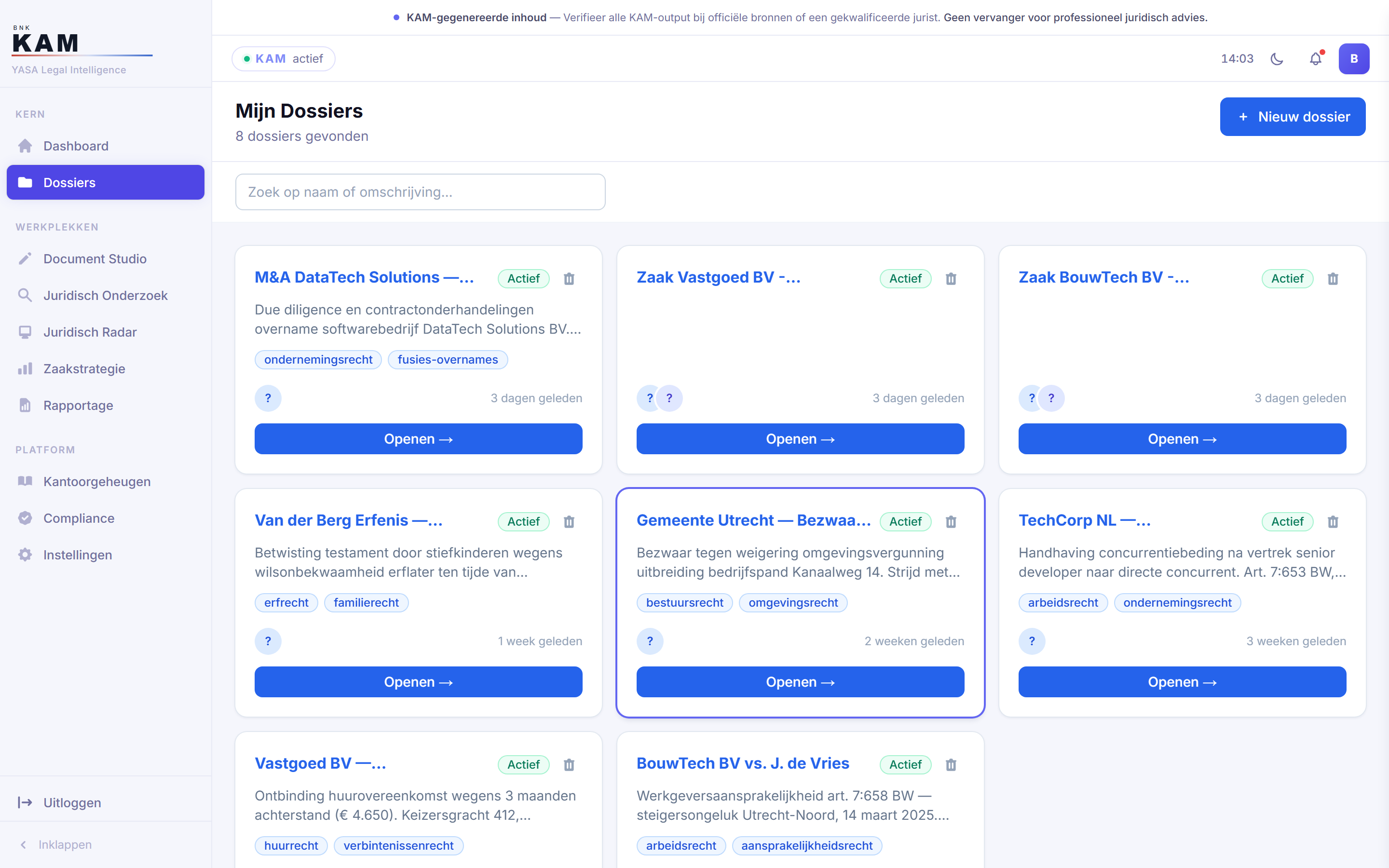Collapse sidebar with Inklappen

point(55,844)
